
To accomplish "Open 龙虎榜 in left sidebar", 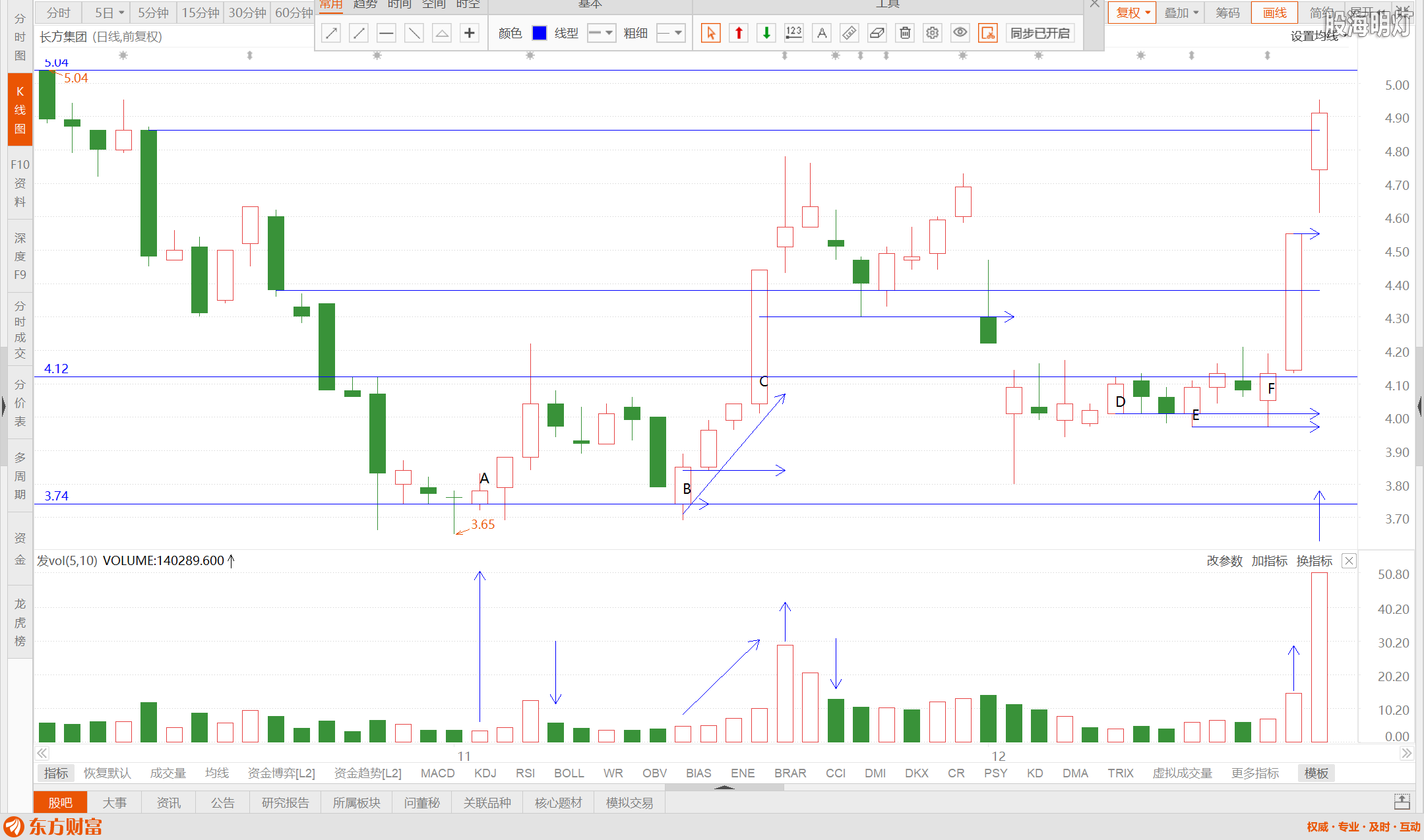I will coord(20,622).
